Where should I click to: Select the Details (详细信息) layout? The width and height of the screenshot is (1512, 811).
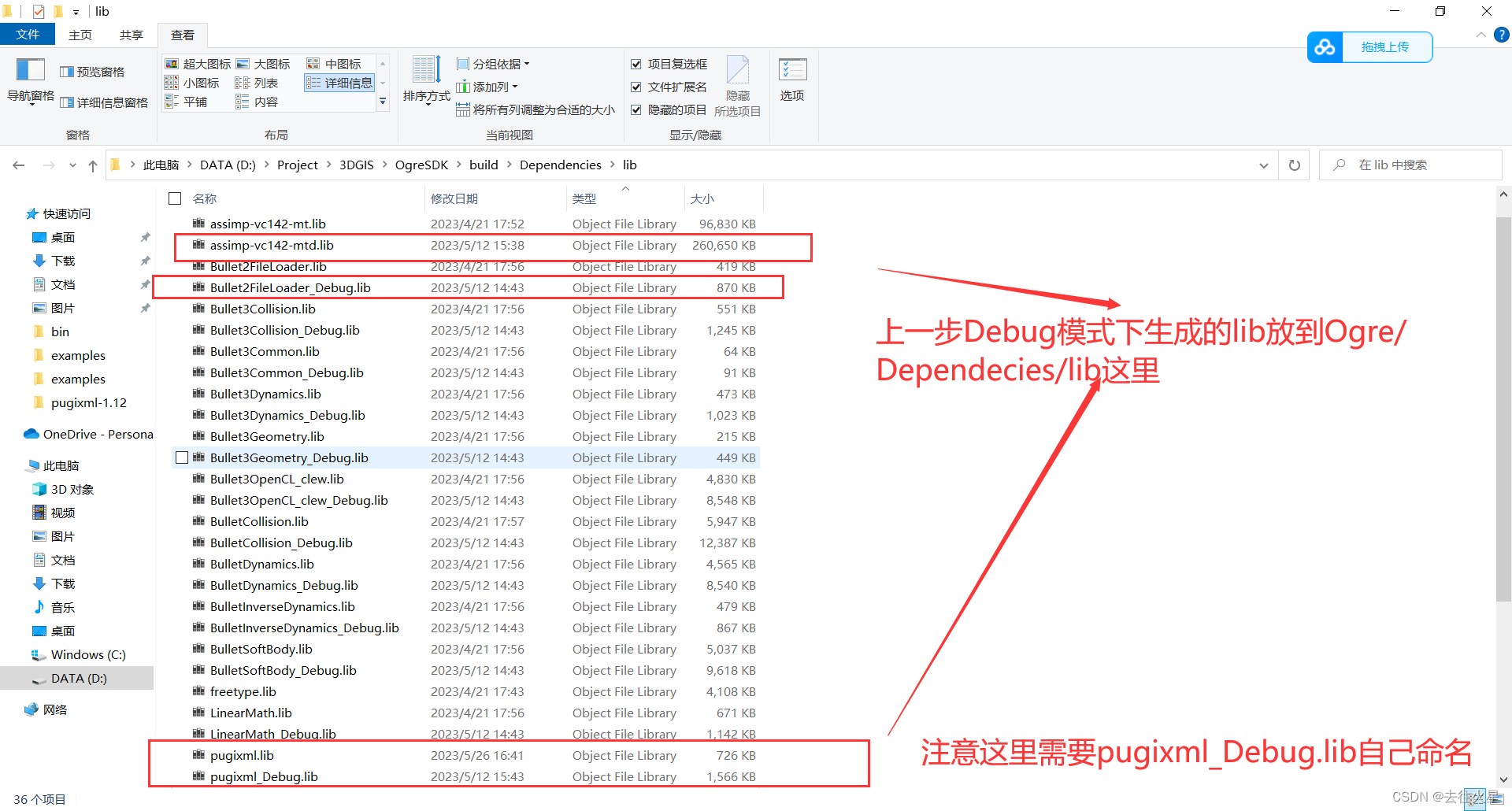click(339, 83)
